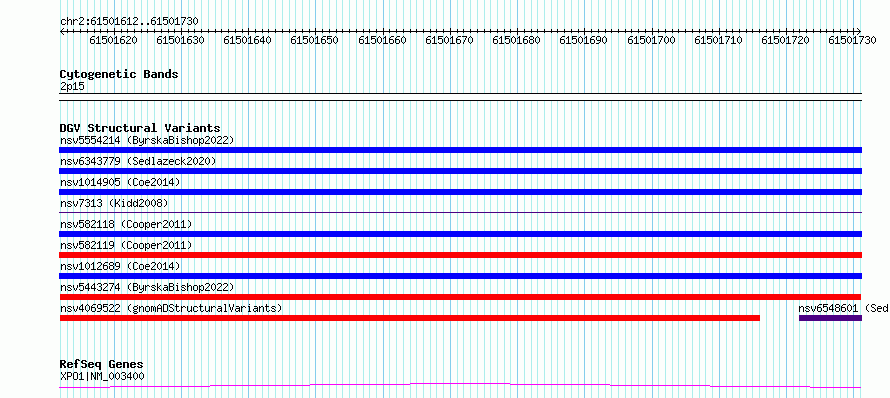Click ruler position 61501730
The height and width of the screenshot is (398, 890).
(853, 40)
